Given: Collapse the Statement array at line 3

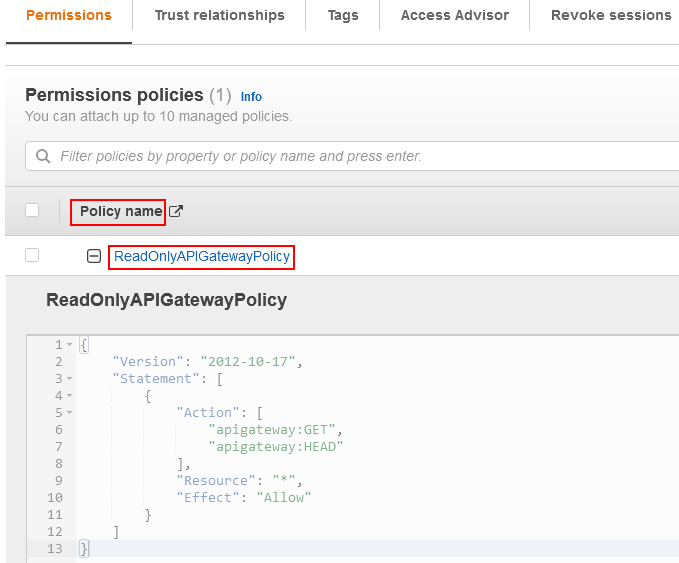Looking at the screenshot, I should (69, 378).
